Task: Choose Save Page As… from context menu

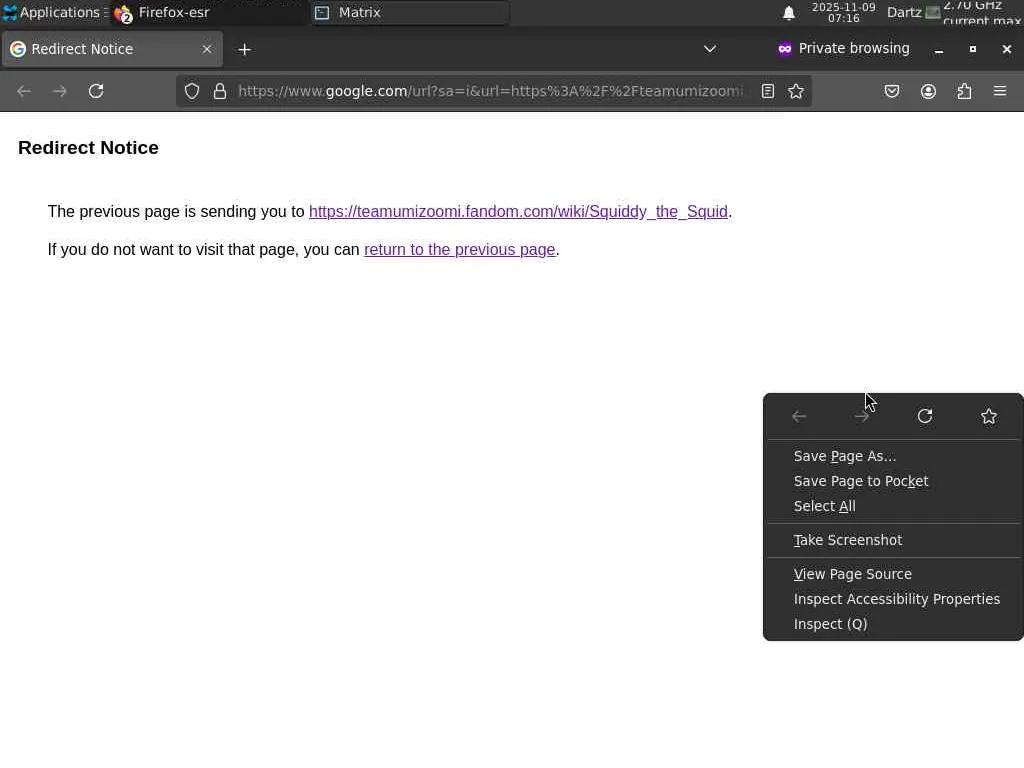Action: [893, 456]
